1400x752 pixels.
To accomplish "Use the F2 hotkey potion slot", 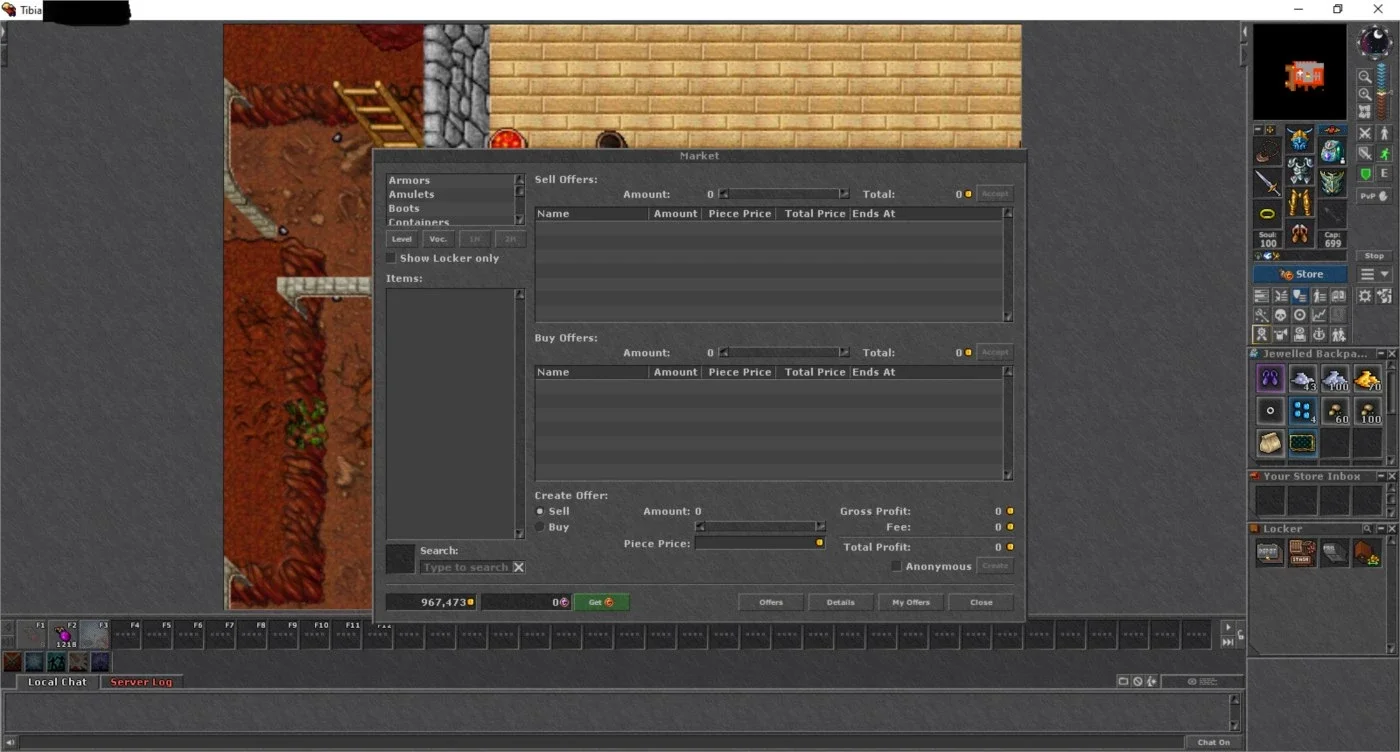I will [65, 634].
